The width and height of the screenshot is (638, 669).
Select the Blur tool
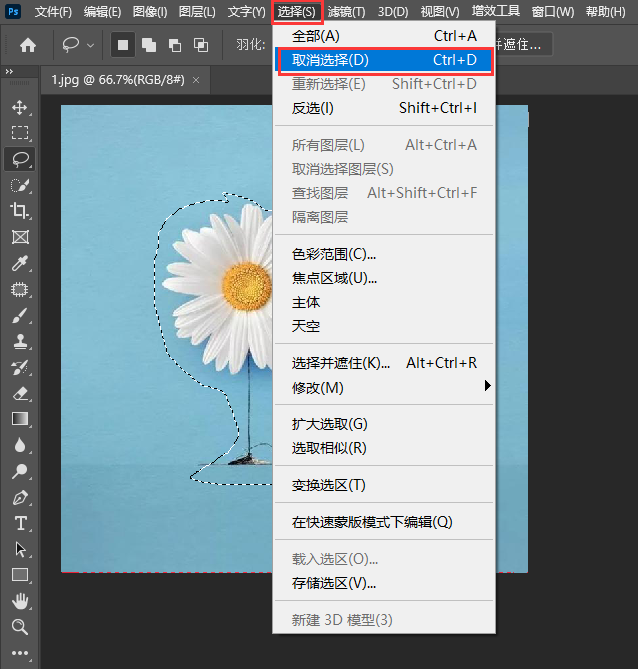(20, 445)
